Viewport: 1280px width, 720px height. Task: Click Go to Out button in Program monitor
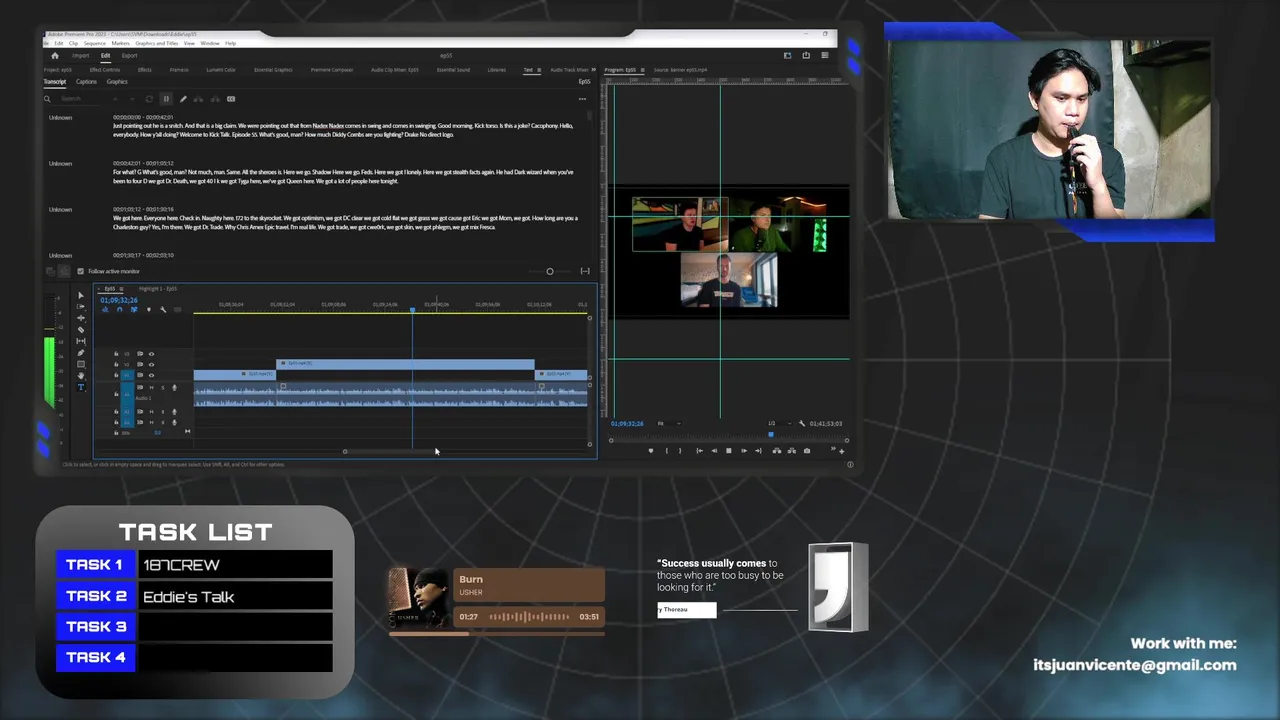[x=758, y=451]
